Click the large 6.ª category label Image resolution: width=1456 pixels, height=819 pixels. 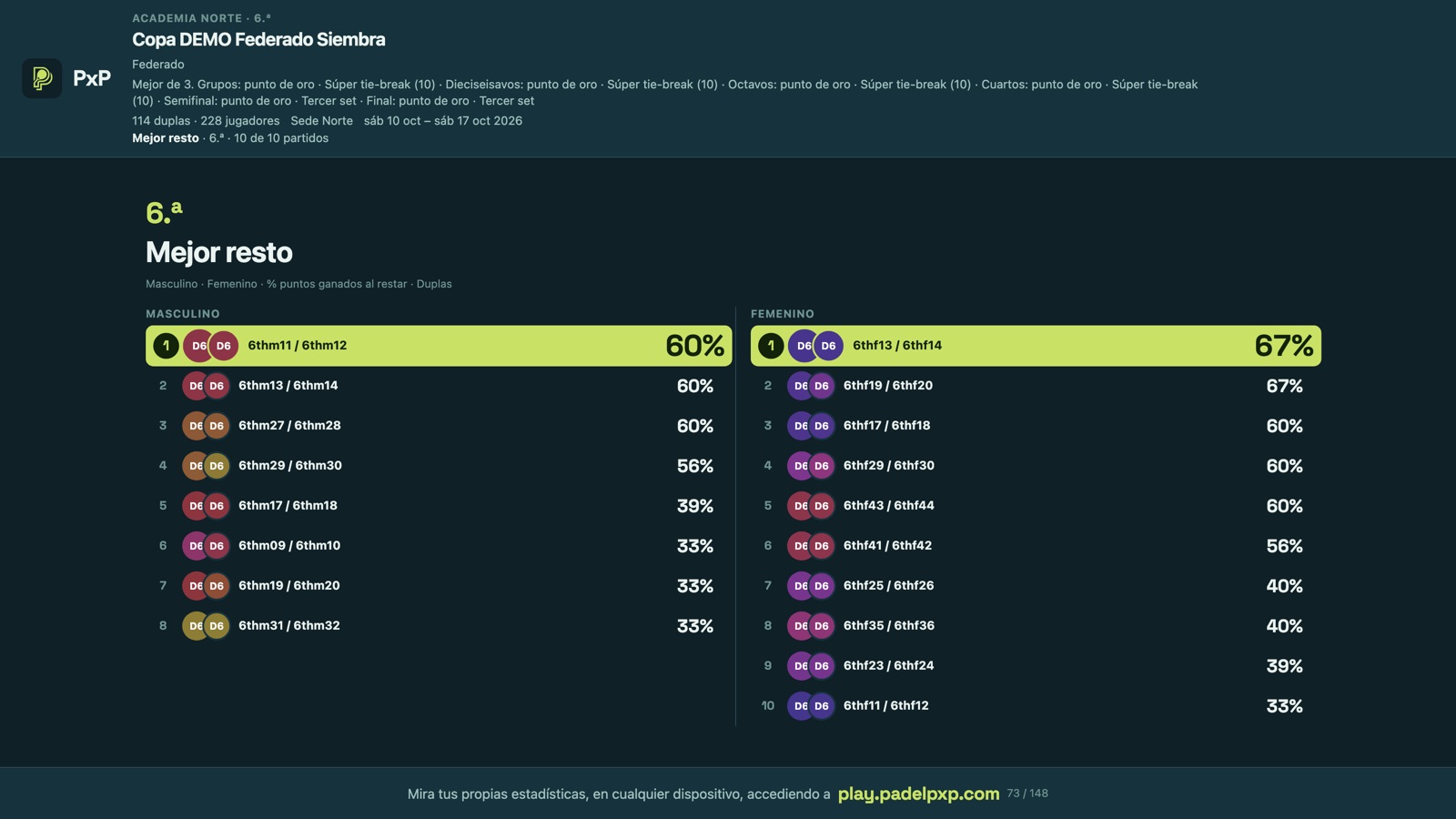pos(164,212)
